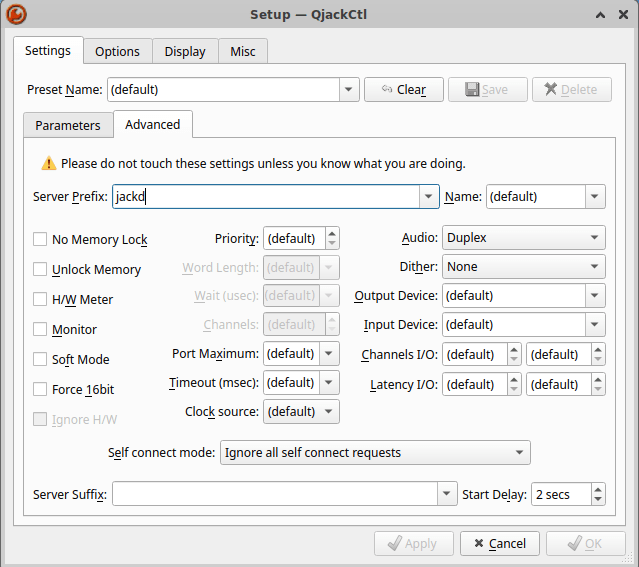Open the Audio mode dropdown
This screenshot has width=639, height=567.
tap(524, 237)
